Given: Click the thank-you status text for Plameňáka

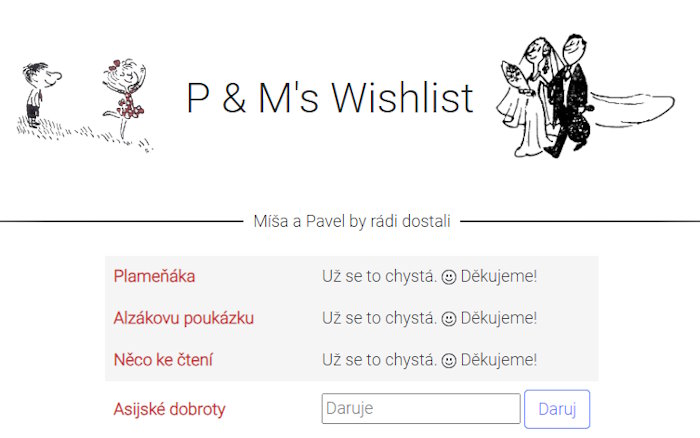Looking at the screenshot, I should pos(429,276).
